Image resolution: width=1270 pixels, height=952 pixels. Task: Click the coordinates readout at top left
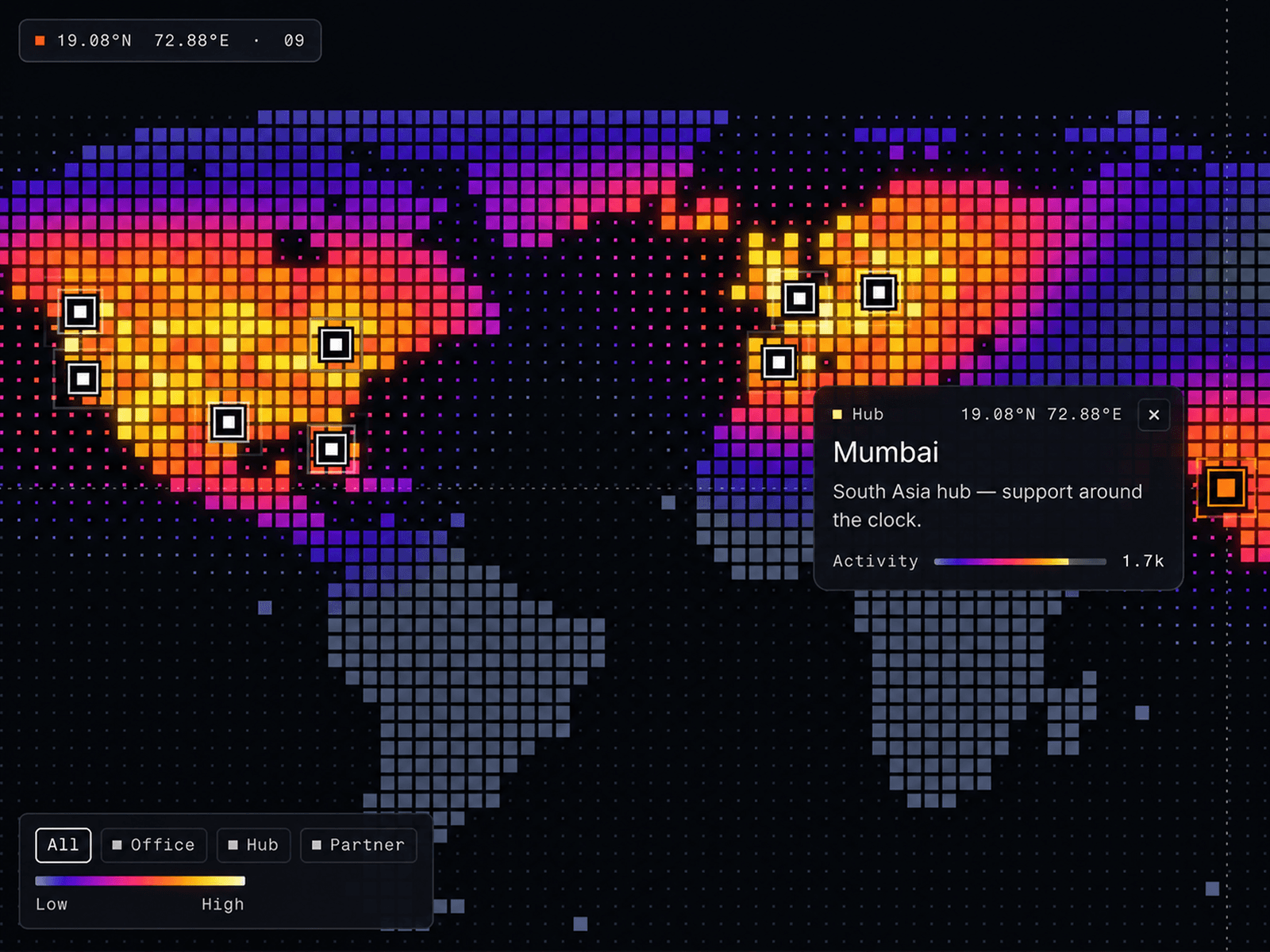point(170,40)
